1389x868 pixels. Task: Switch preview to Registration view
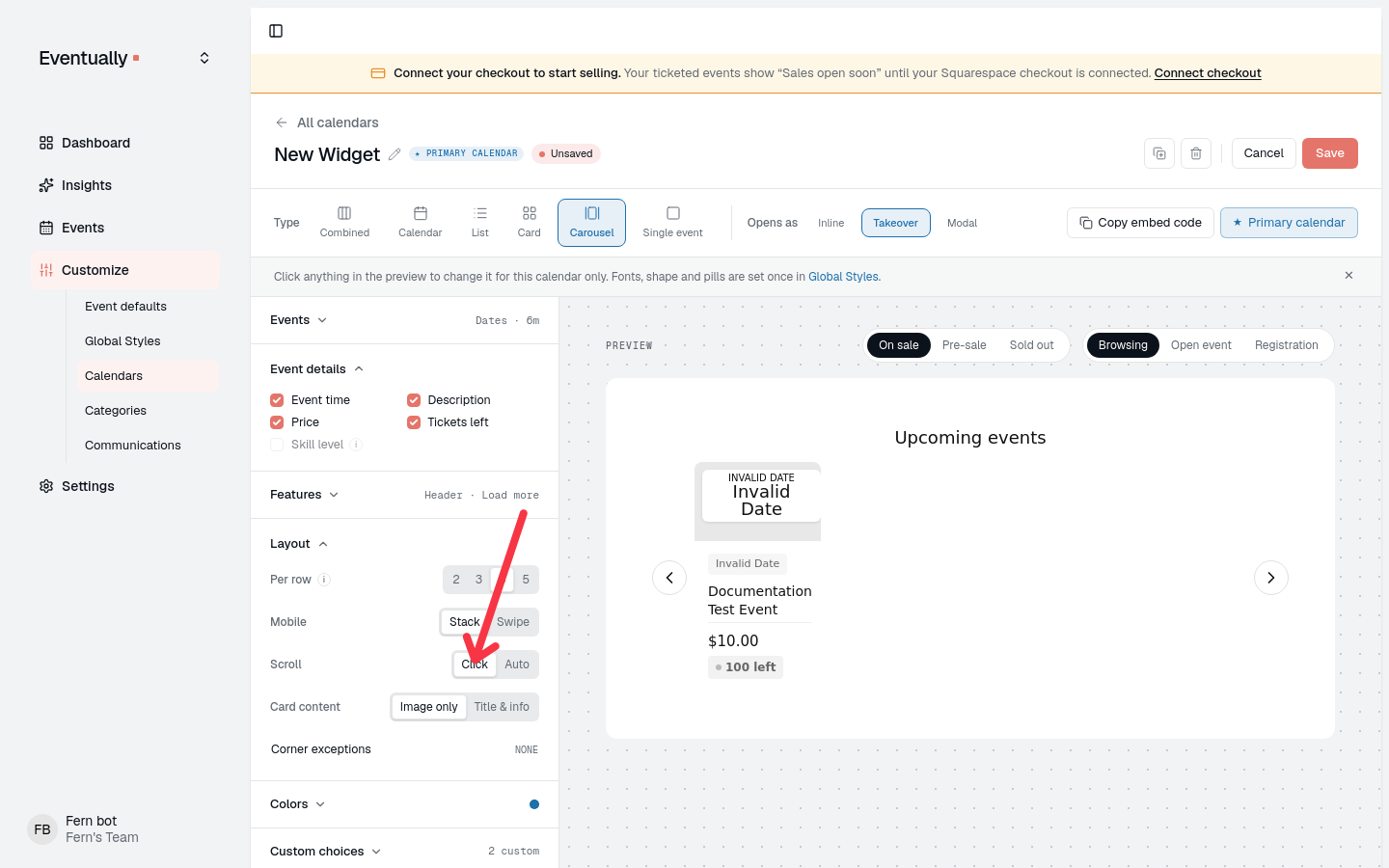coord(1286,345)
